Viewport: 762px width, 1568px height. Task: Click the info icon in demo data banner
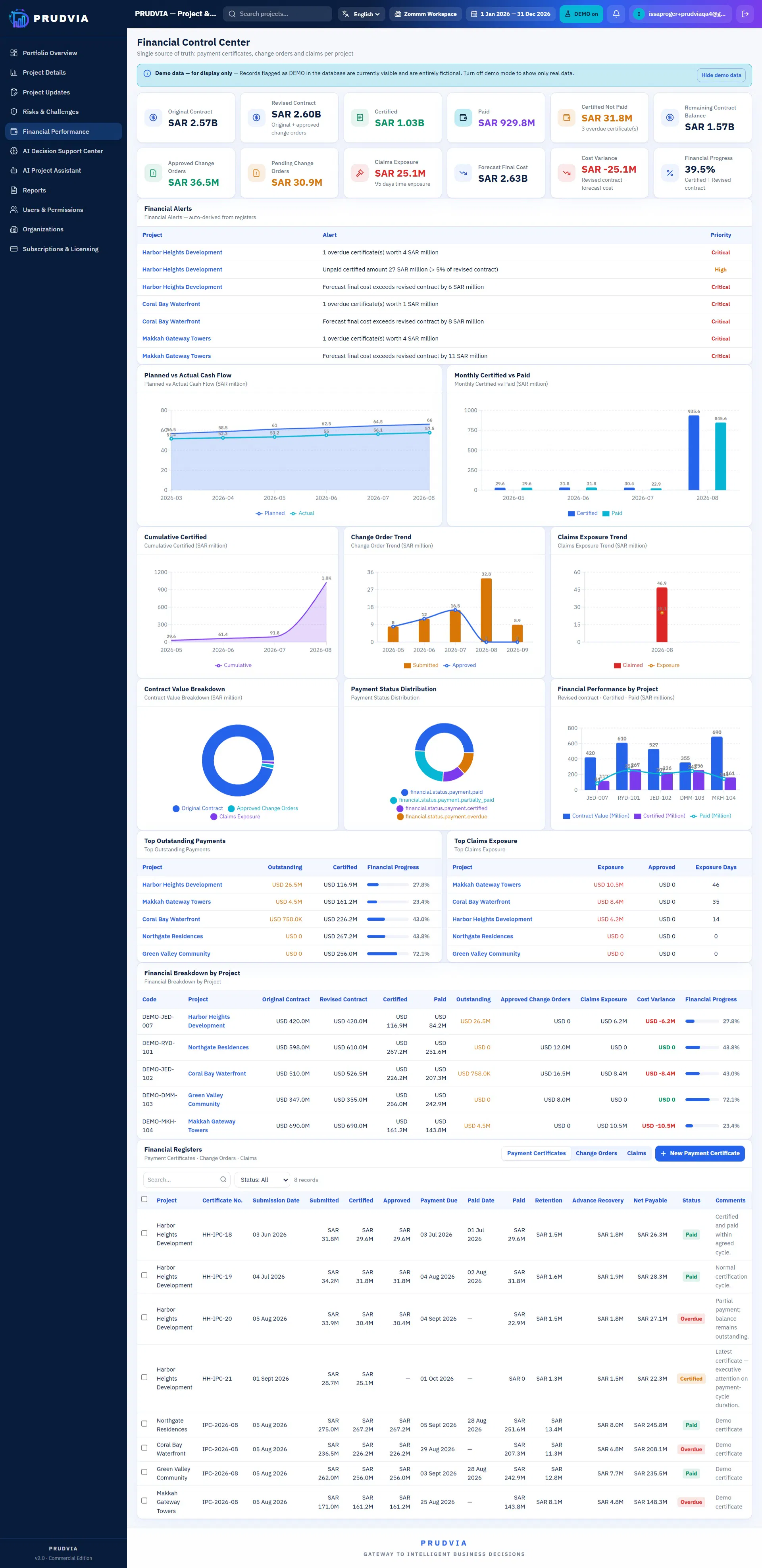pos(147,74)
